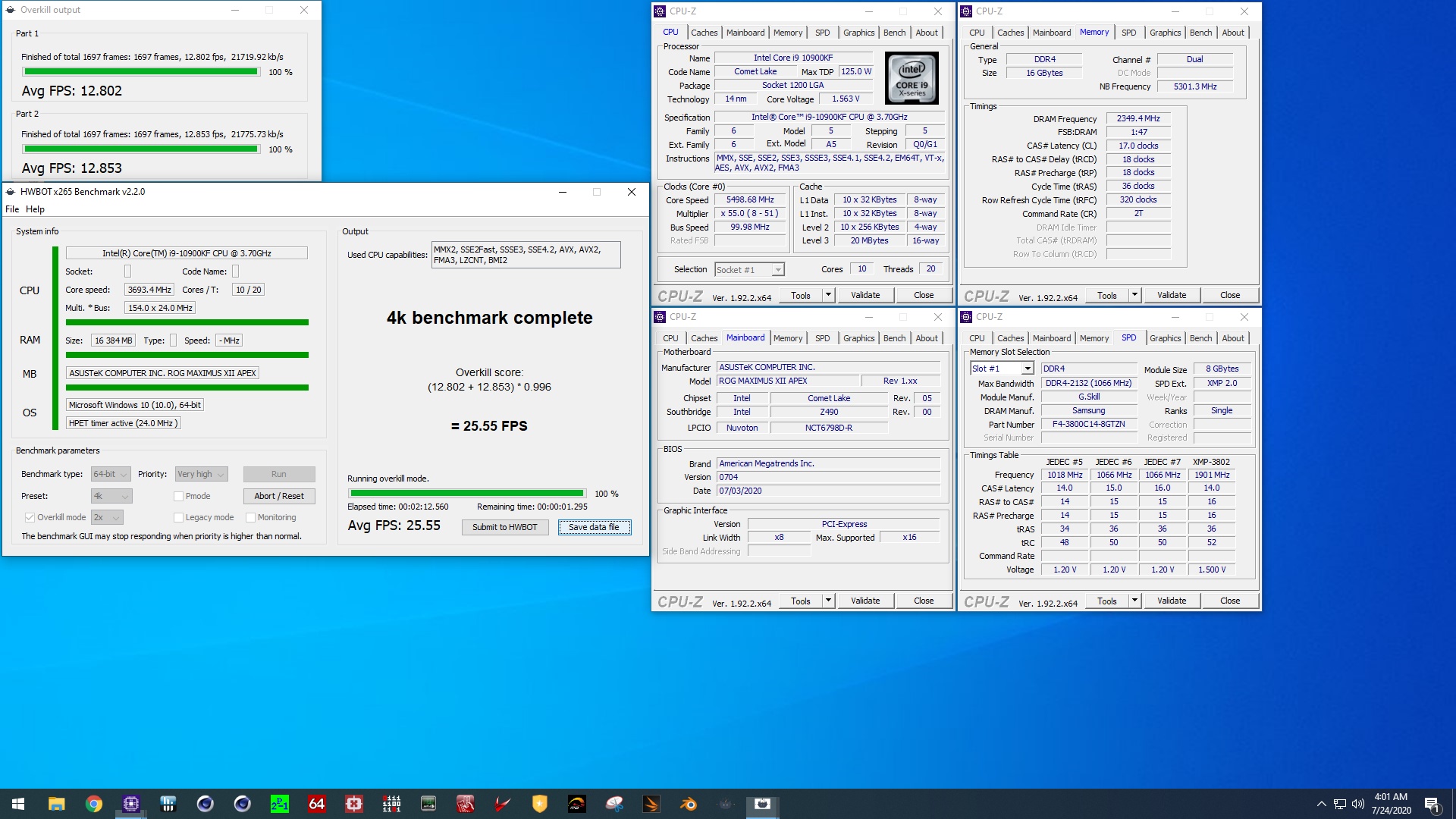1456x819 pixels.
Task: Switch to About tab in CPU-Z SPD window
Action: pyautogui.click(x=1233, y=338)
